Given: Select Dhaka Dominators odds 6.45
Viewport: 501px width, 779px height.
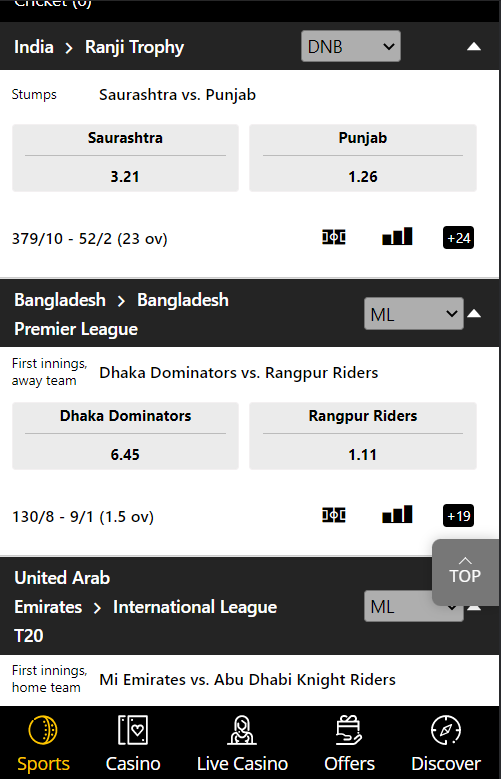Looking at the screenshot, I should pos(125,436).
